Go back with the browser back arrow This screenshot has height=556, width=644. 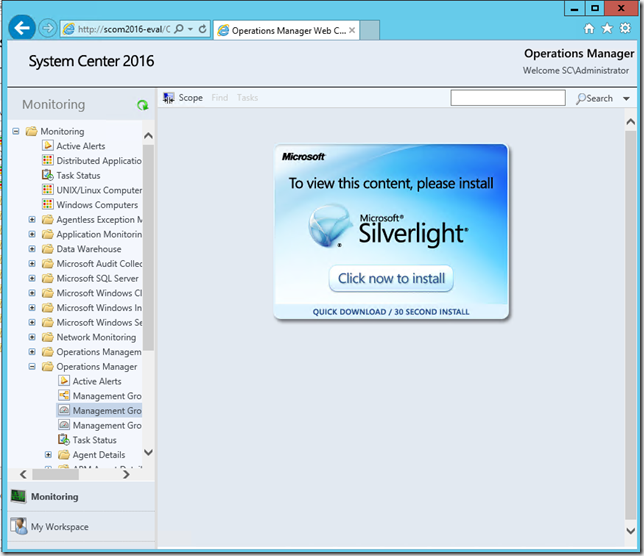21,28
